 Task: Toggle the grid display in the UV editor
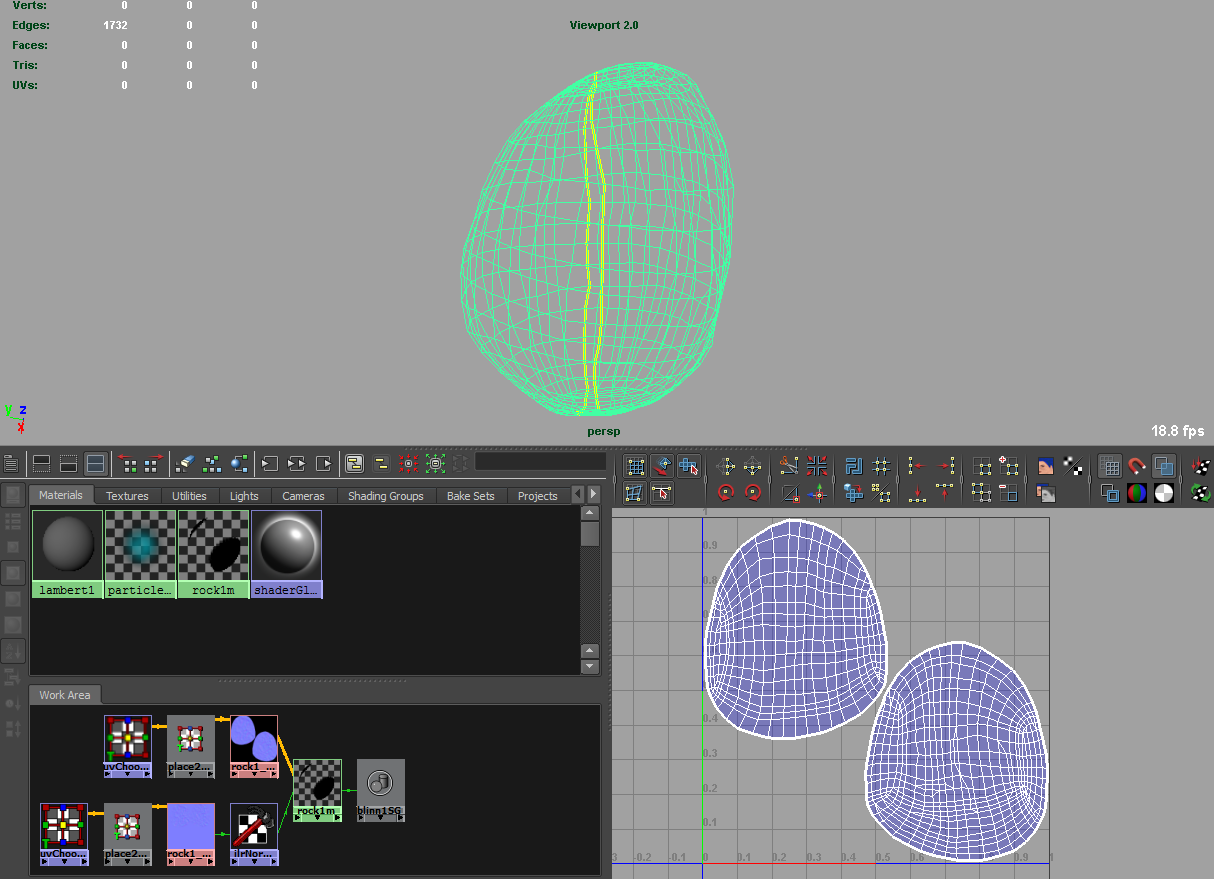(x=1110, y=466)
